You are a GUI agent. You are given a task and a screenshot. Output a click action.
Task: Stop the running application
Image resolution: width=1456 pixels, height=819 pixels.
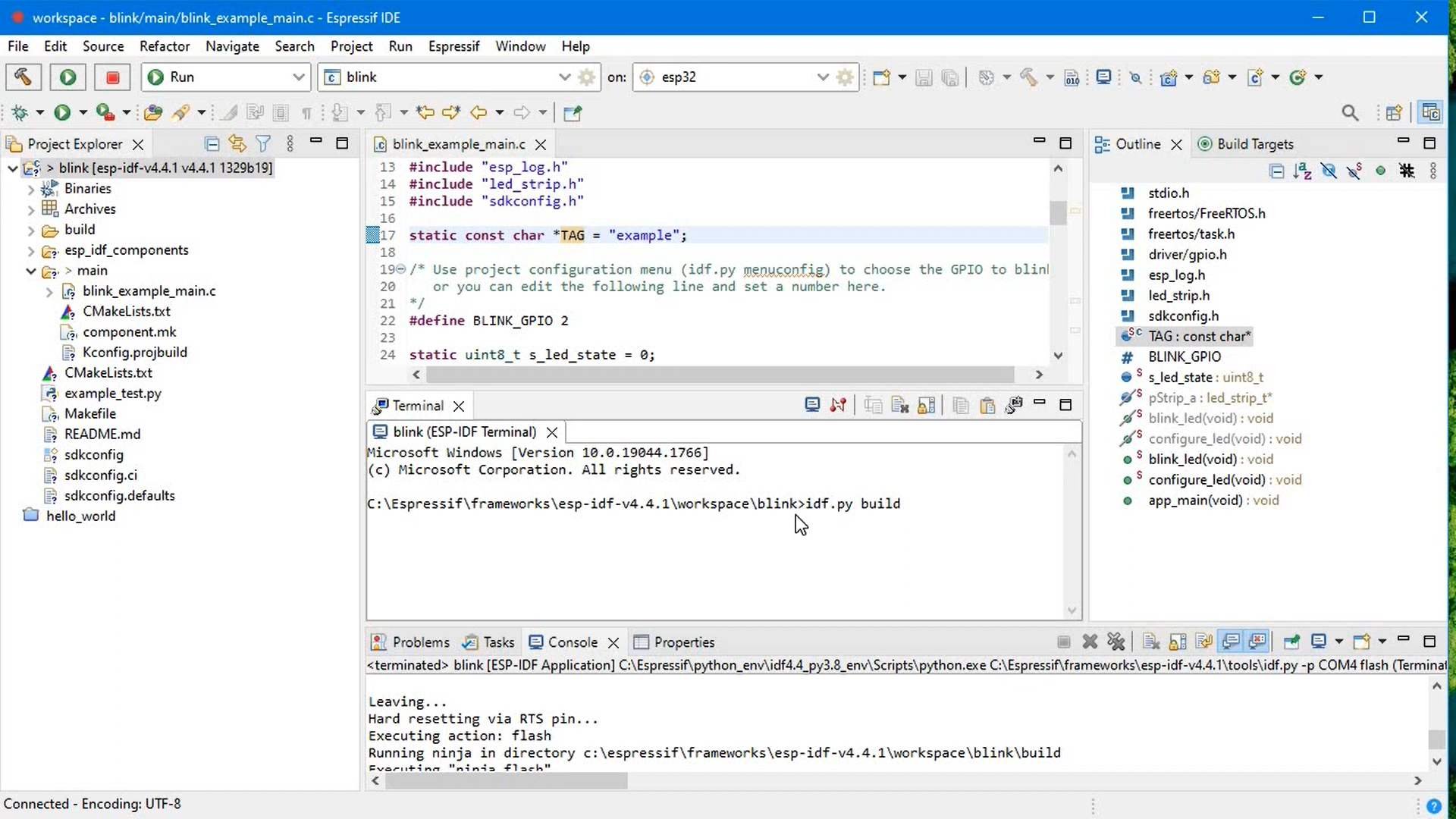coord(111,77)
